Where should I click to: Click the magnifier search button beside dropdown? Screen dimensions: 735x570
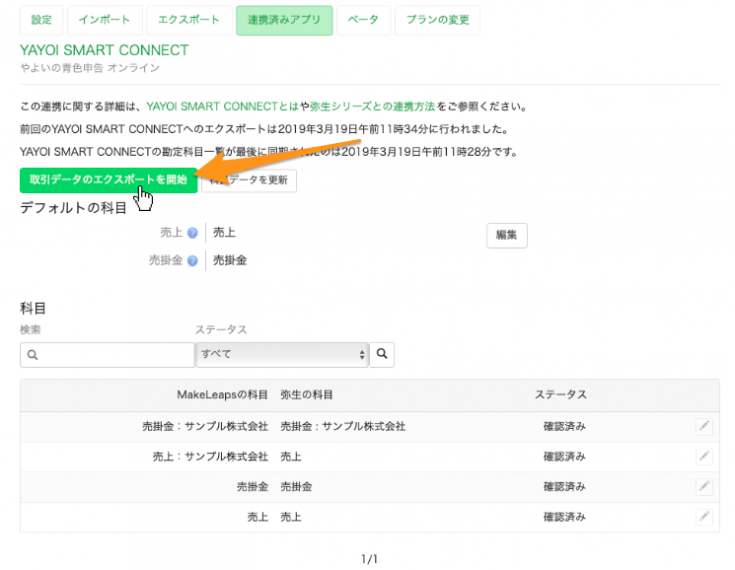382,354
